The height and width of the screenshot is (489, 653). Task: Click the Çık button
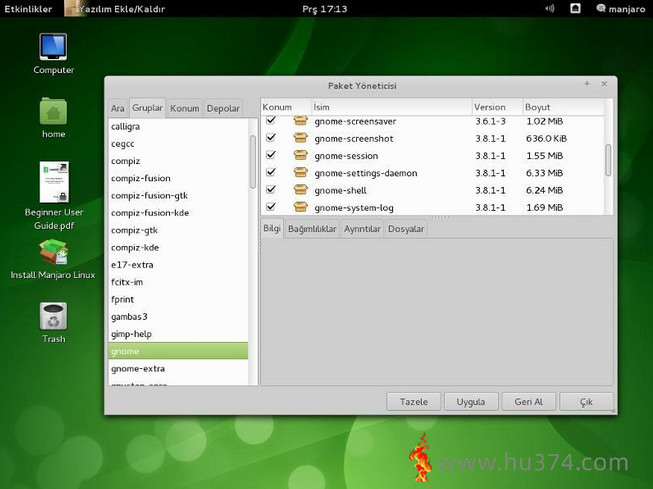click(x=586, y=402)
